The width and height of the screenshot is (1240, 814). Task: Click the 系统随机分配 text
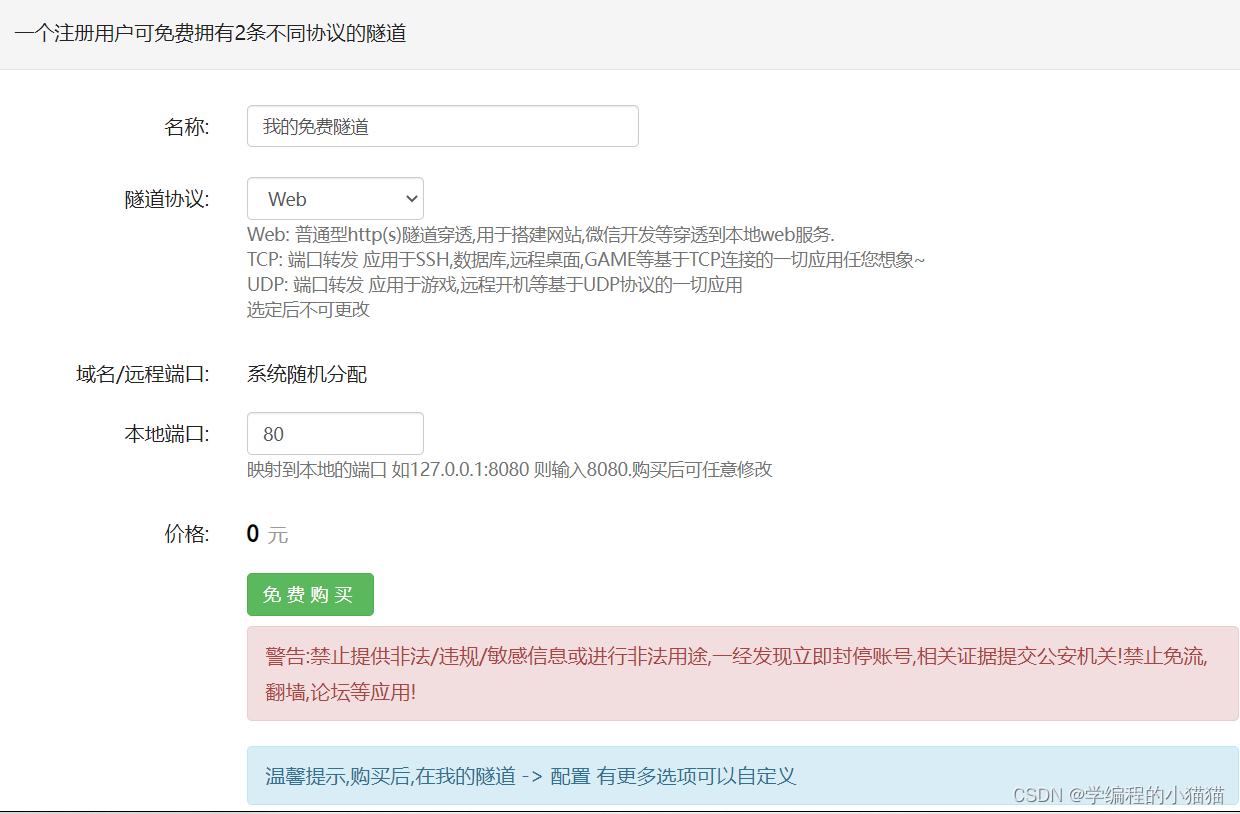pyautogui.click(x=307, y=374)
